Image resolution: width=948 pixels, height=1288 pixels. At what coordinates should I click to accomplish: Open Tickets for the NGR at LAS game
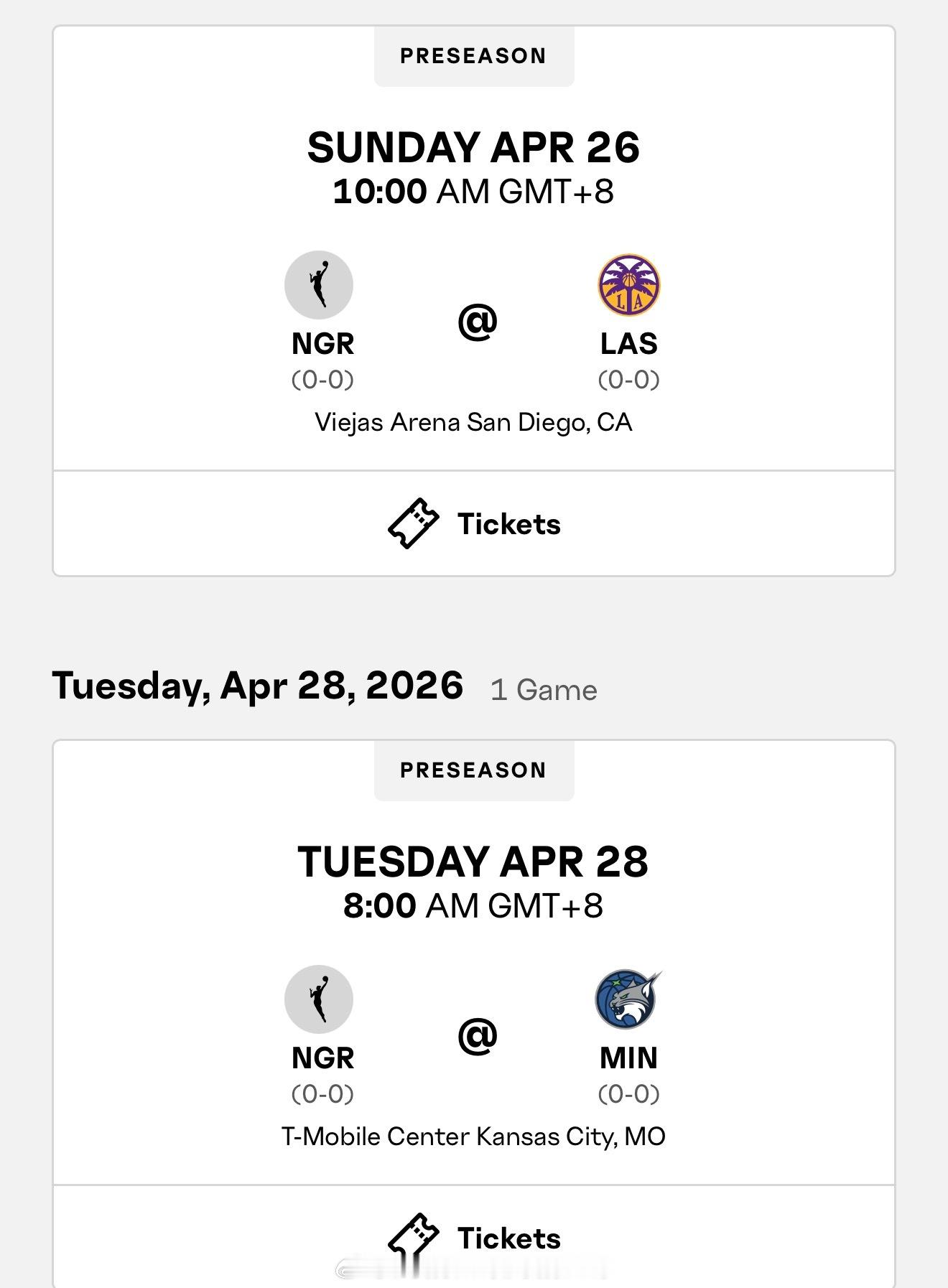coord(474,523)
